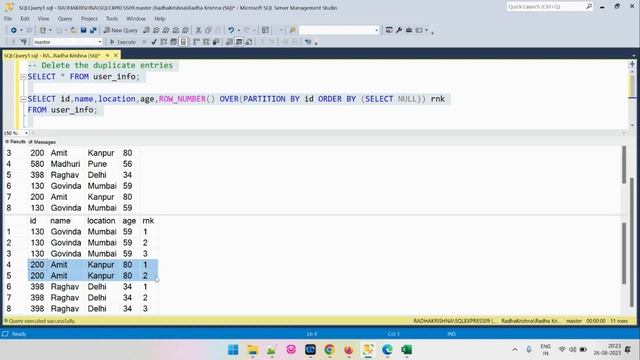Click in the Quick Launch search field
This screenshot has width=640, height=360.
tap(546, 7)
